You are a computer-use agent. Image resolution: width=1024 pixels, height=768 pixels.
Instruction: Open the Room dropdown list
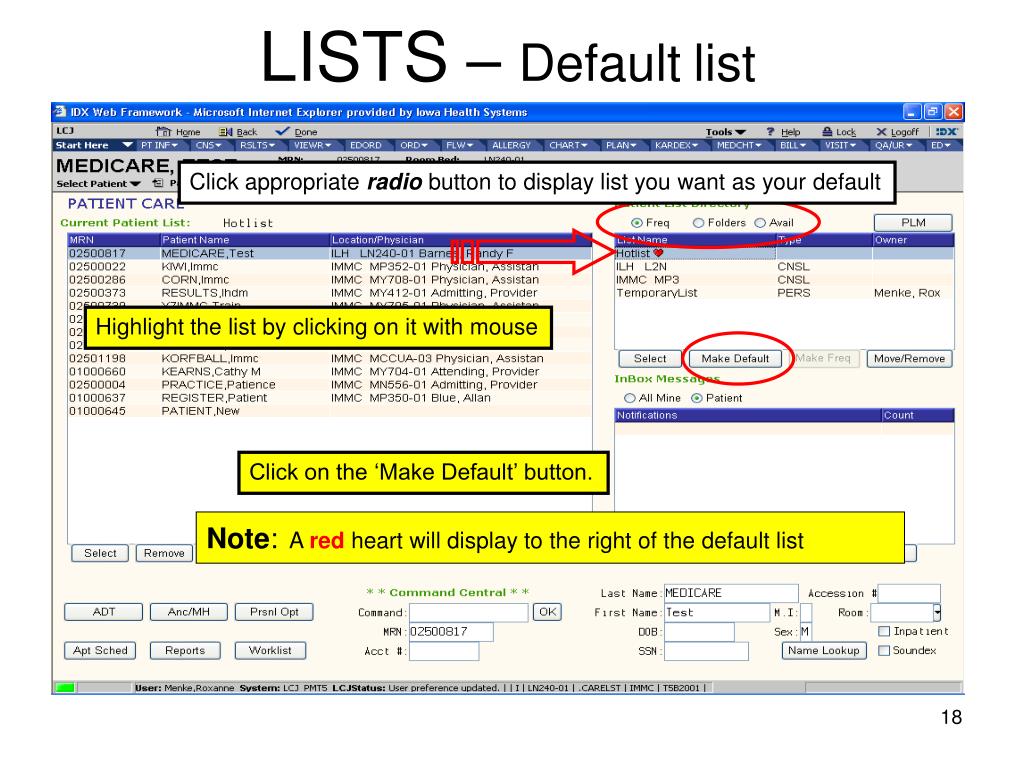pyautogui.click(x=937, y=612)
